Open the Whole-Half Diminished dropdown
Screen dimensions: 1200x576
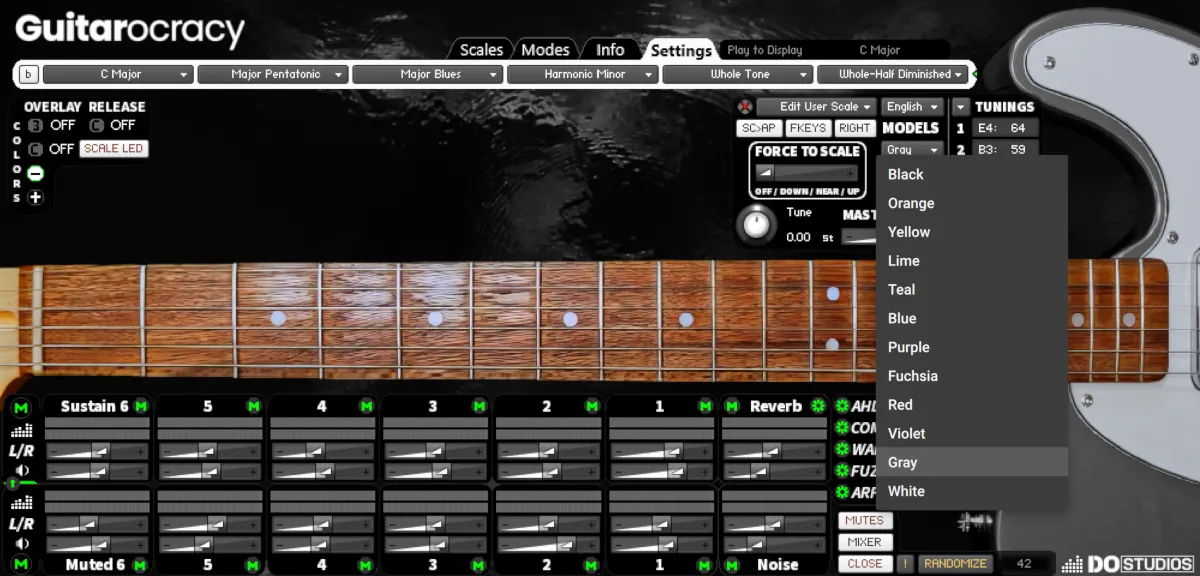coord(893,74)
